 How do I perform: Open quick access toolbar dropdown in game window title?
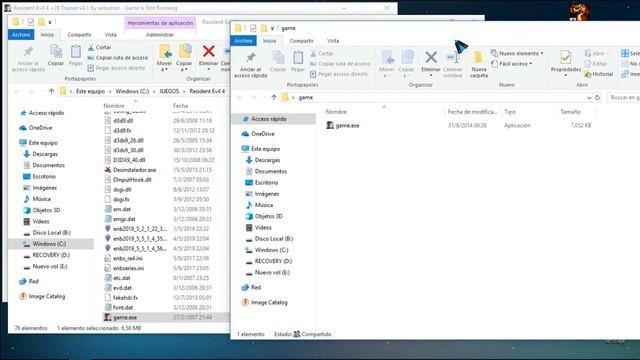[x=272, y=28]
